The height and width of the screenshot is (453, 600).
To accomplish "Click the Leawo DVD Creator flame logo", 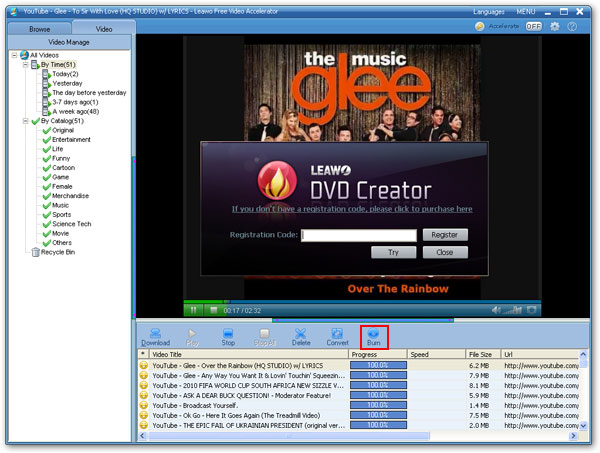I will point(277,181).
